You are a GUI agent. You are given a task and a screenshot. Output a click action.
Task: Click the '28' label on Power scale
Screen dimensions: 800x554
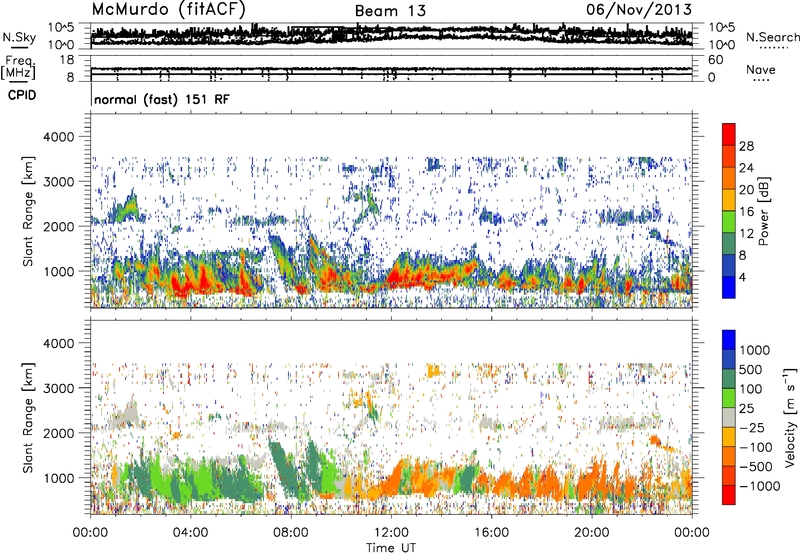coord(746,146)
